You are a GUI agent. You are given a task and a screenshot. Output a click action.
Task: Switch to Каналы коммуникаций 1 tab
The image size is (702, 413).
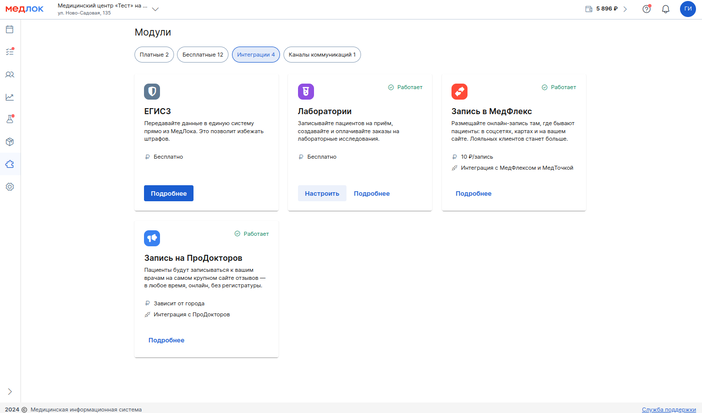pos(322,55)
